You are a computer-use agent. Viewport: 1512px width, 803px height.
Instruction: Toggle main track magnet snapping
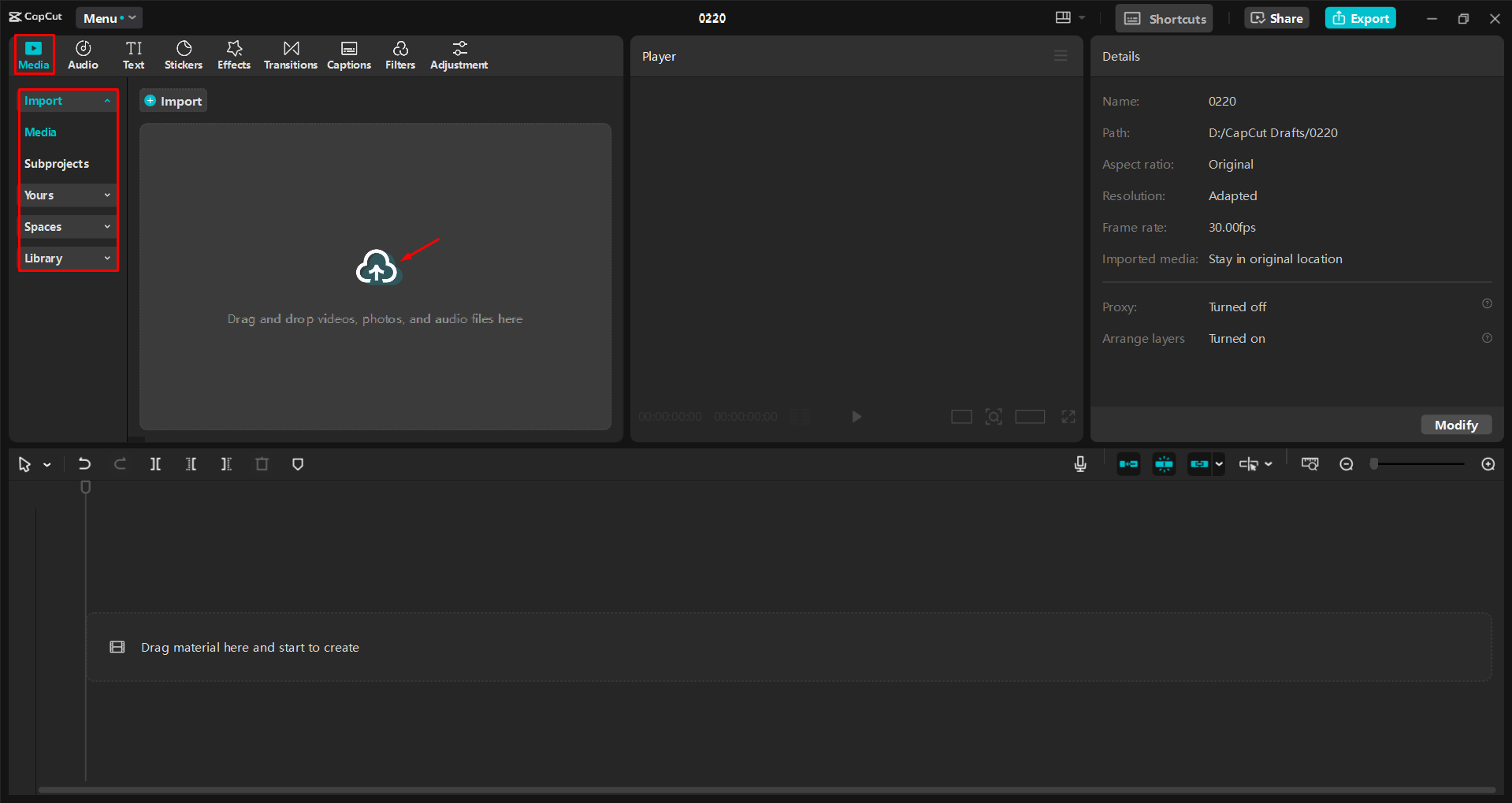[x=1127, y=464]
